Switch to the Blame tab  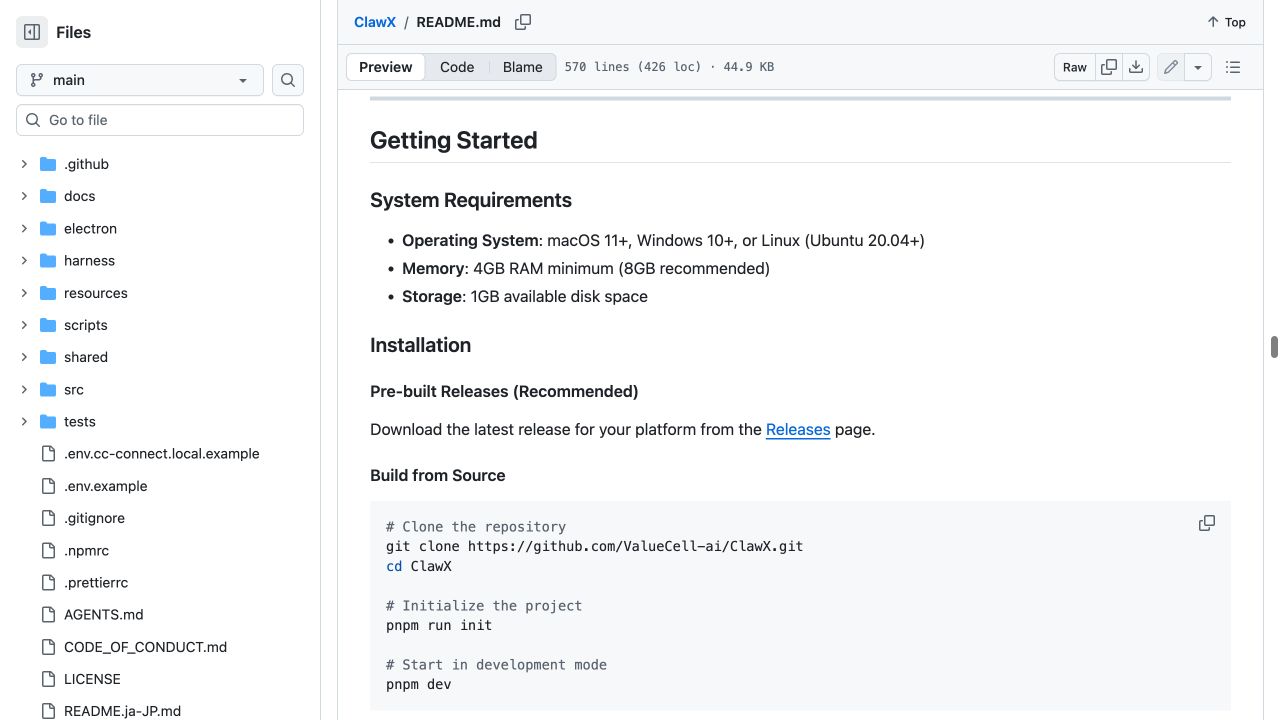(523, 67)
